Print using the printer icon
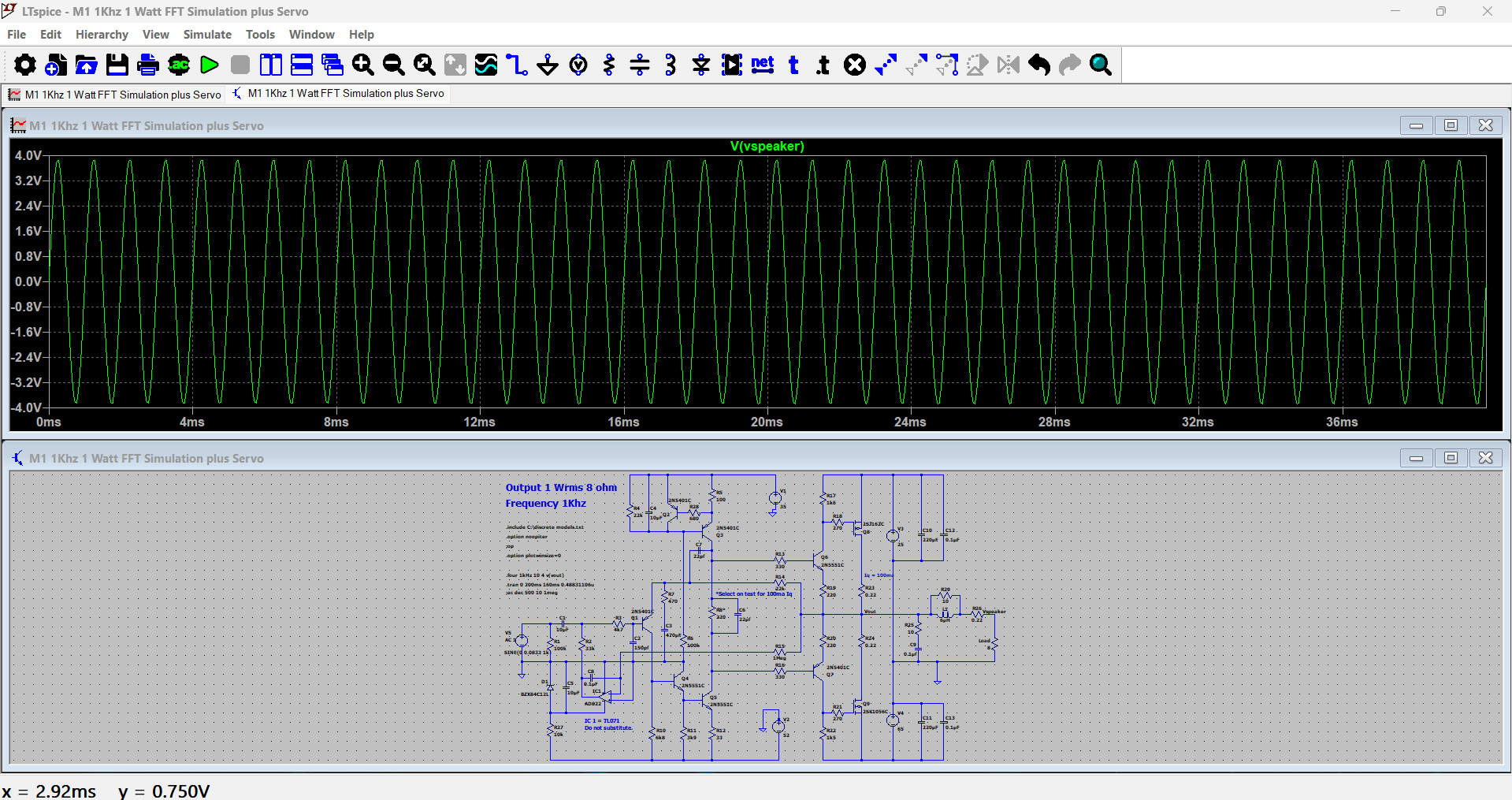The image size is (1512, 800). 148,65
